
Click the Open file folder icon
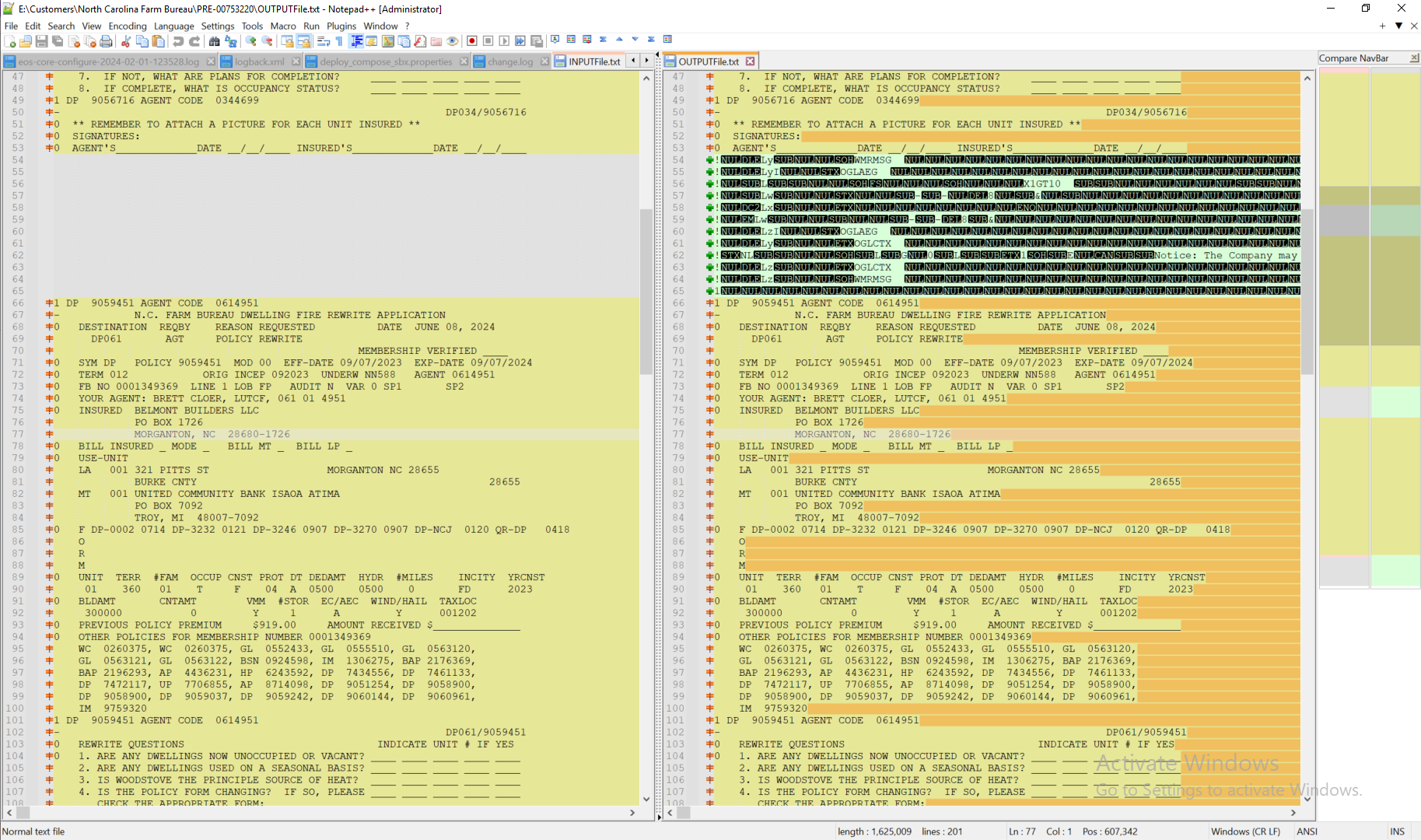tap(25, 40)
